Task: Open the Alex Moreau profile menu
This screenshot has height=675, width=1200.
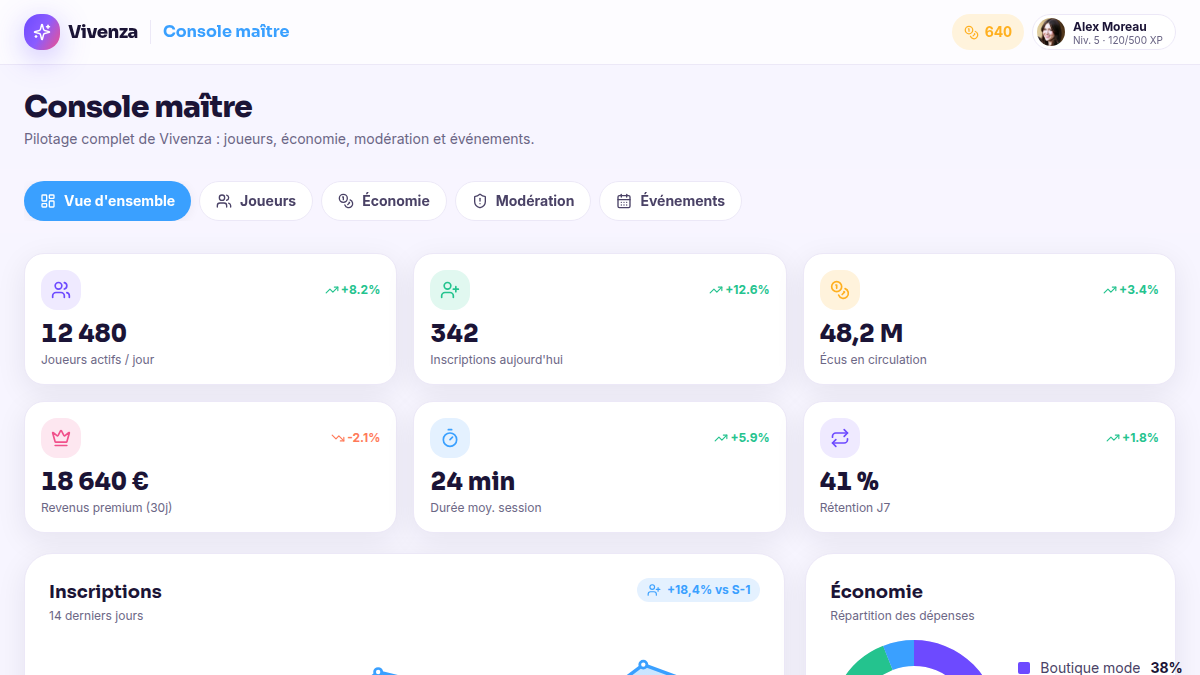Action: (1104, 32)
